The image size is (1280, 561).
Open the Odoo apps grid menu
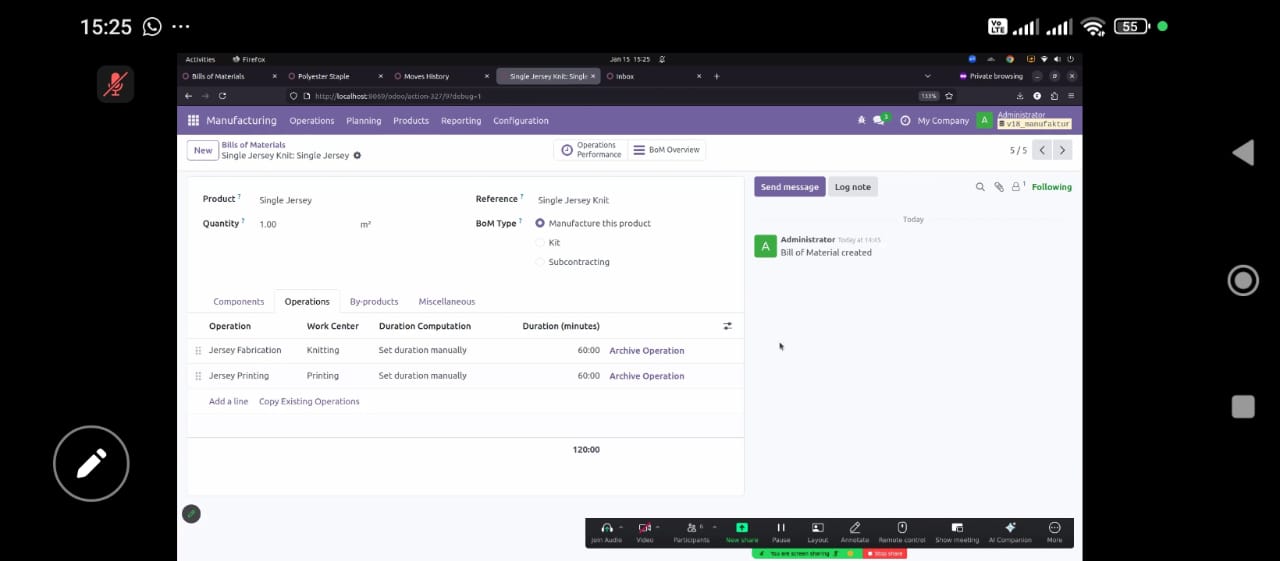click(193, 121)
